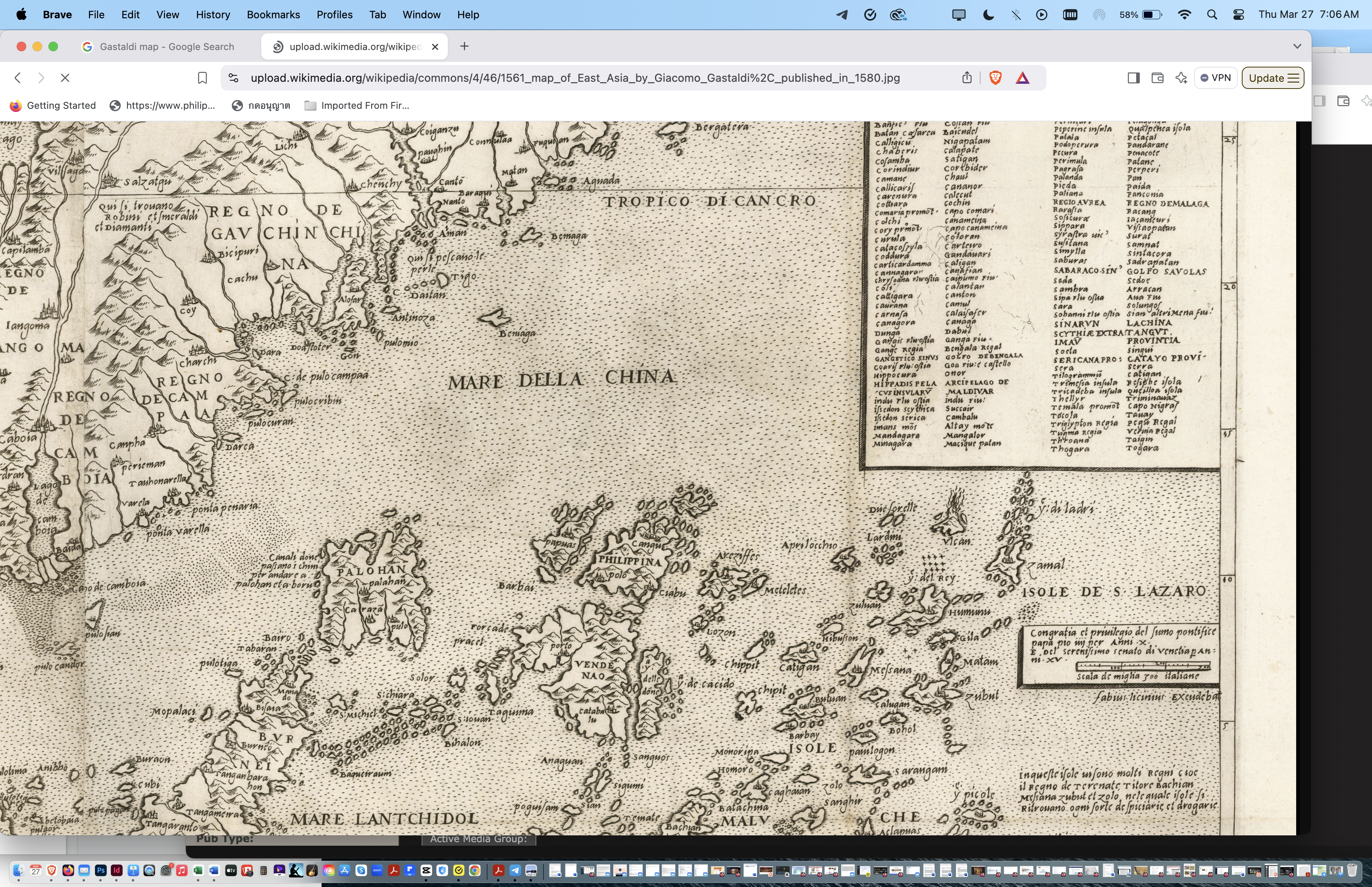
Task: Launch InDesign from the Dock
Action: [116, 870]
